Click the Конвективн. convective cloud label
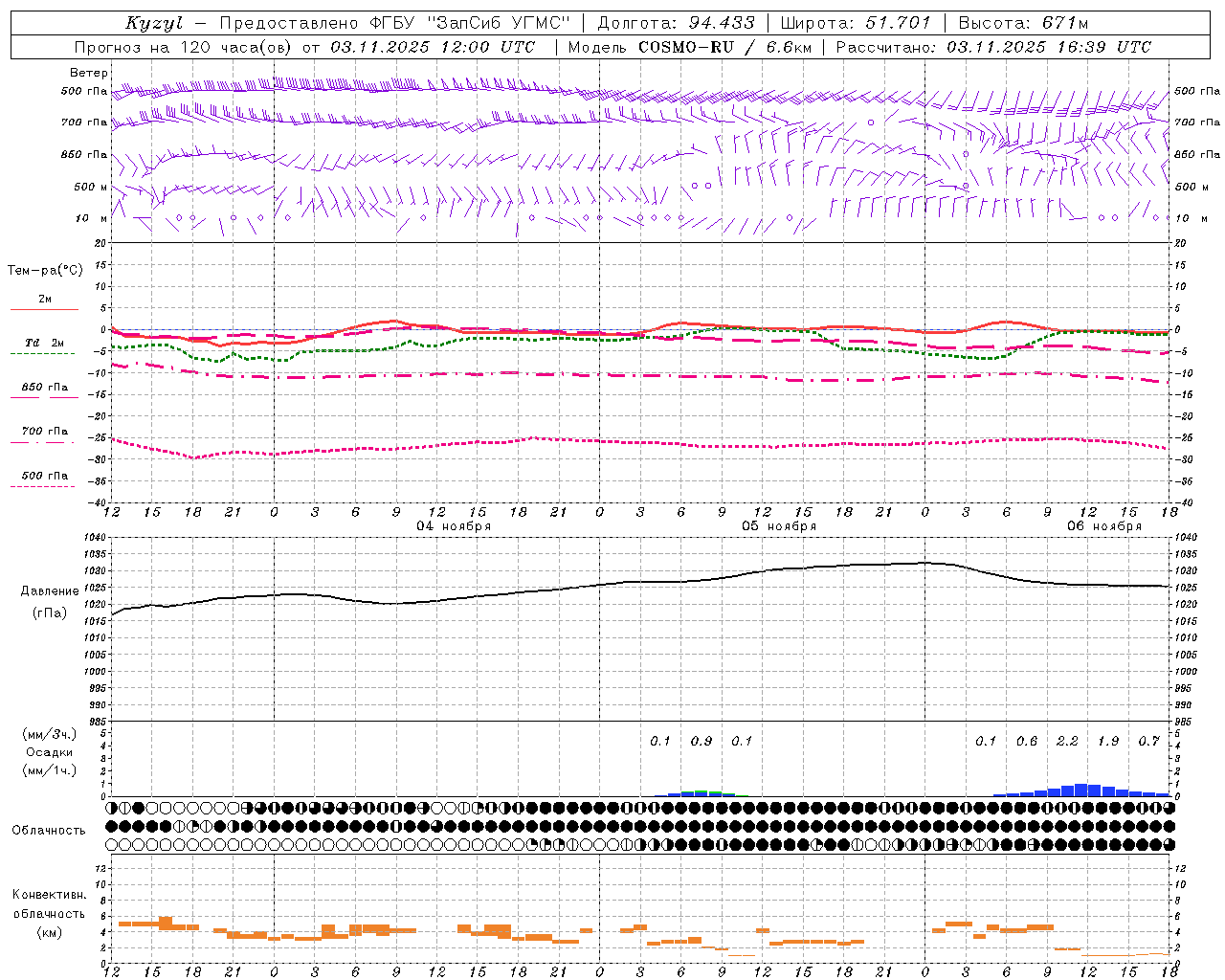Screen dimensions: 1225x980 pos(49,895)
